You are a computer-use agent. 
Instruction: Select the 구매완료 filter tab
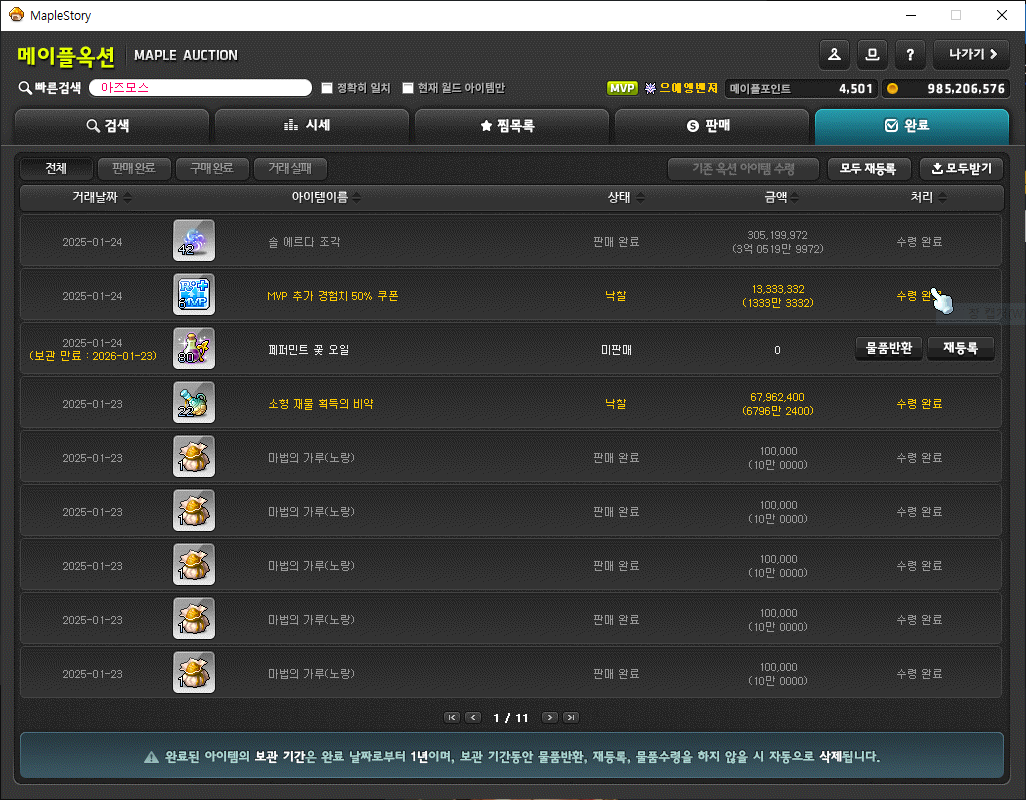click(212, 169)
